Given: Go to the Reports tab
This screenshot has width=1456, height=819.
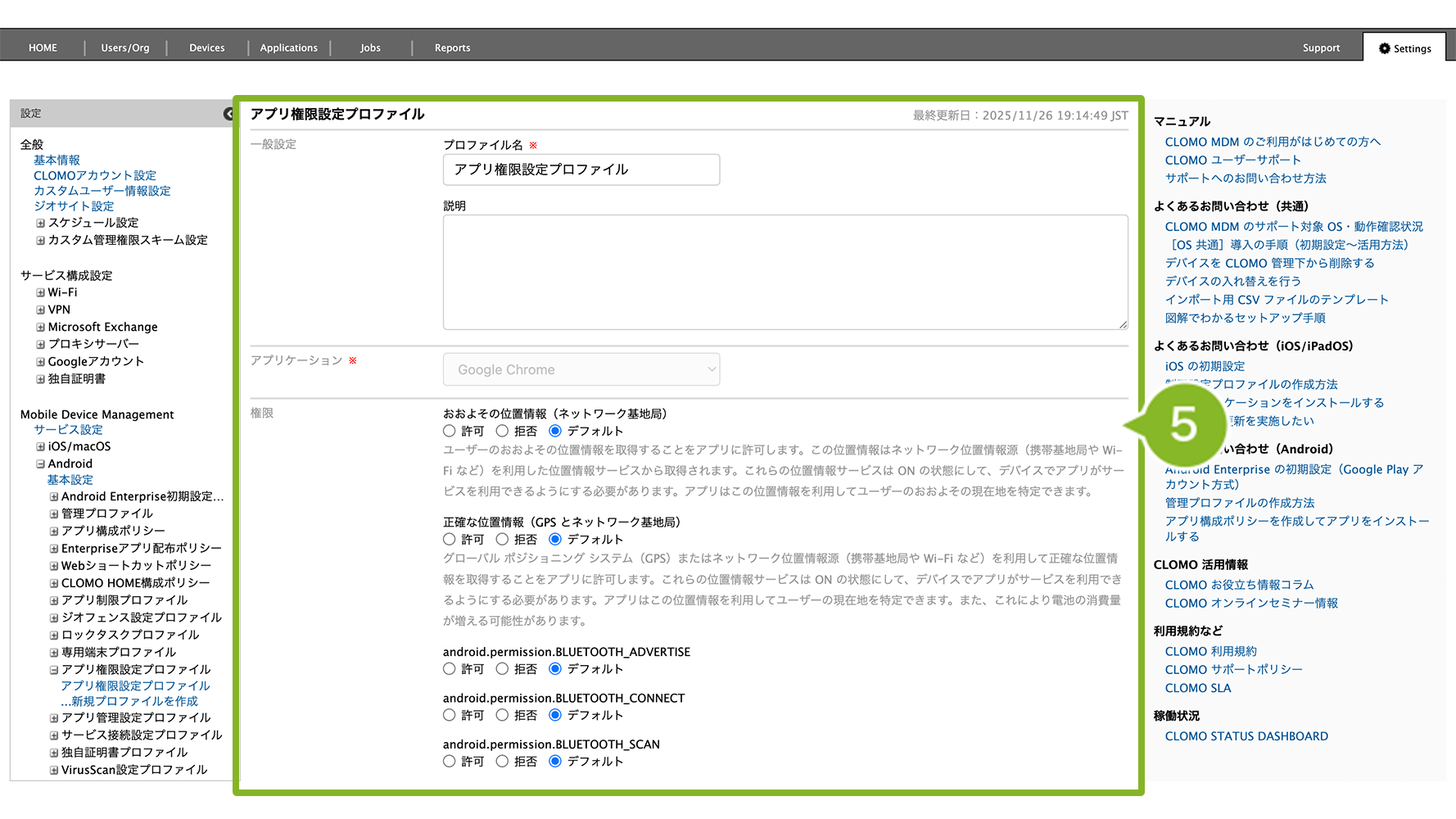Looking at the screenshot, I should coord(452,48).
